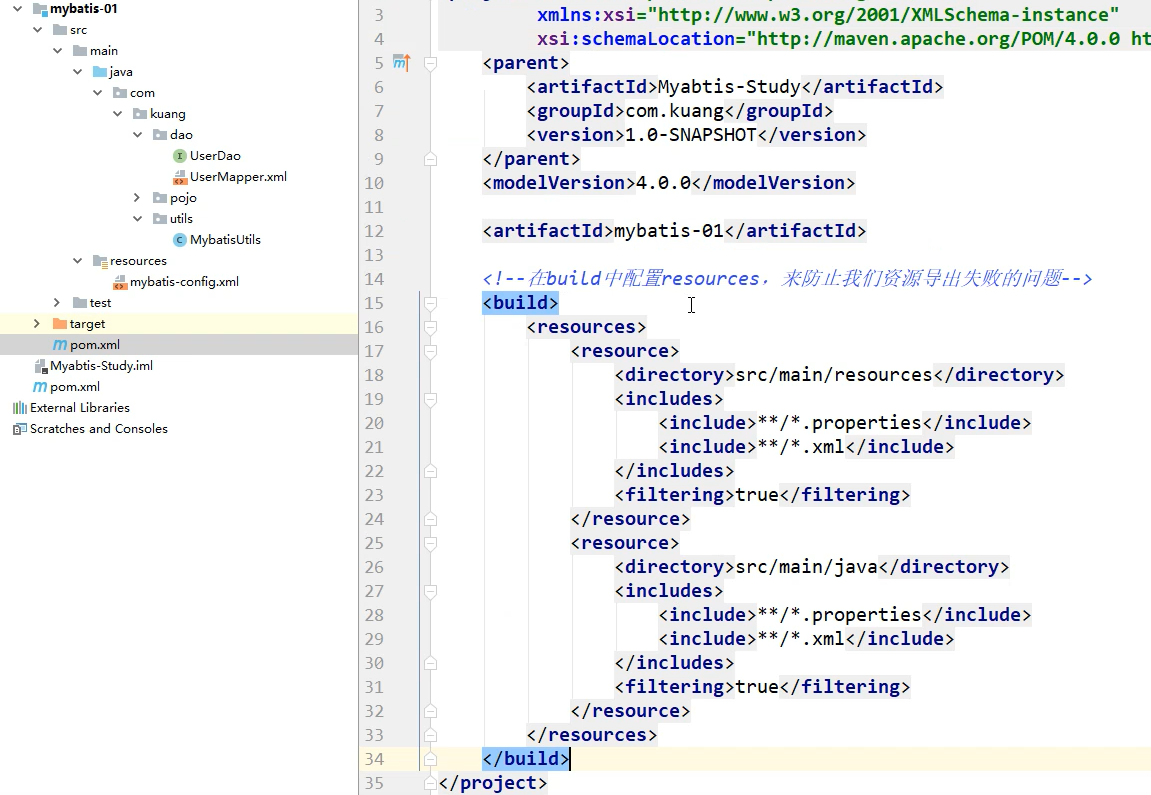Click the External Libraries icon
The width and height of the screenshot is (1151, 795).
(x=20, y=408)
